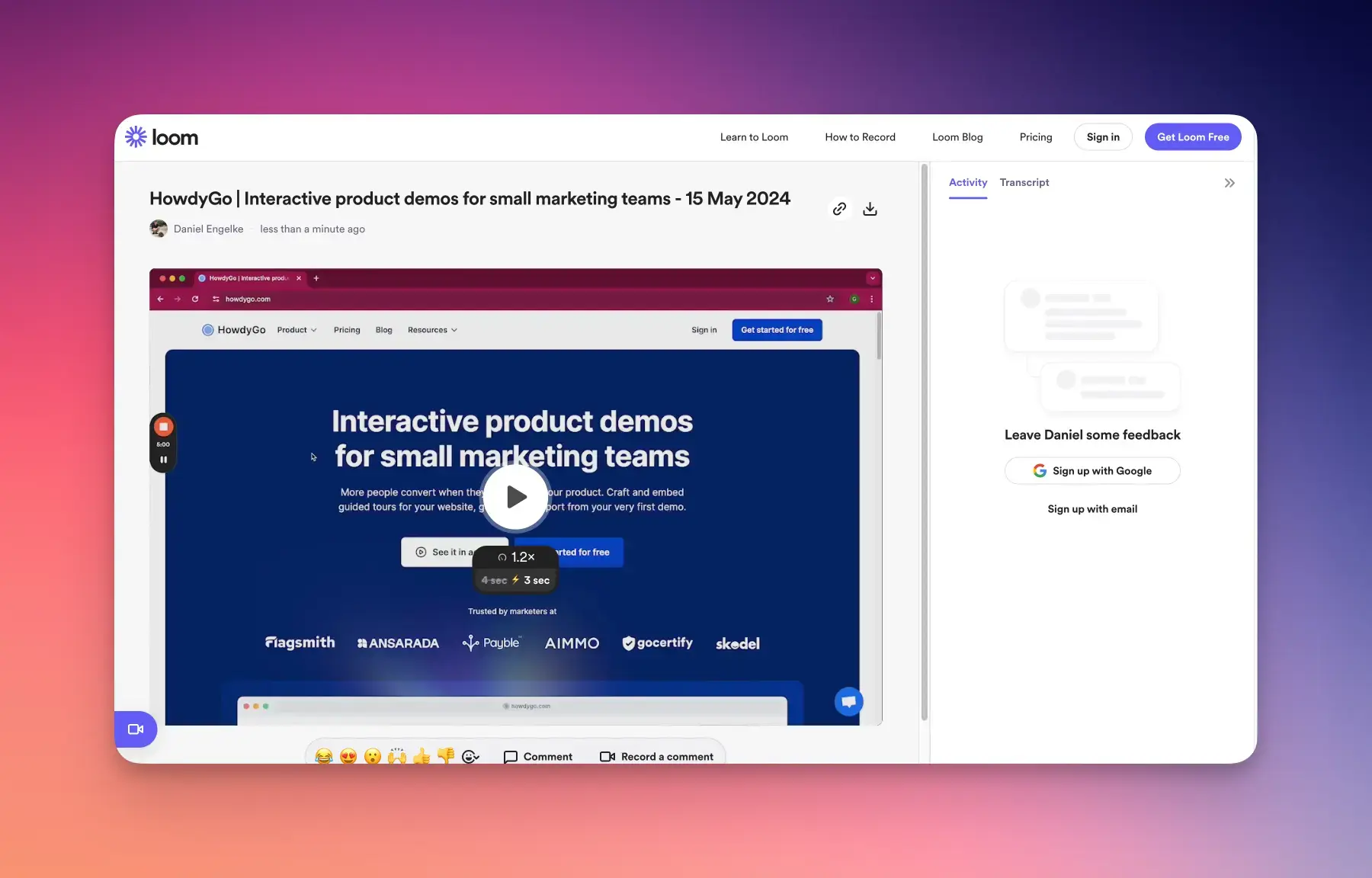Image resolution: width=1372 pixels, height=878 pixels.
Task: Click 'Leave Daniel some feedback' heading
Action: click(x=1092, y=435)
